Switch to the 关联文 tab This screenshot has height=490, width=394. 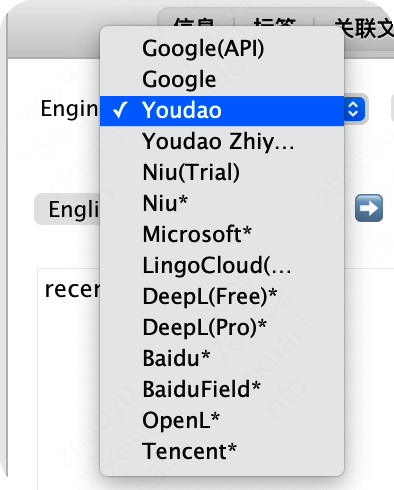(x=363, y=27)
